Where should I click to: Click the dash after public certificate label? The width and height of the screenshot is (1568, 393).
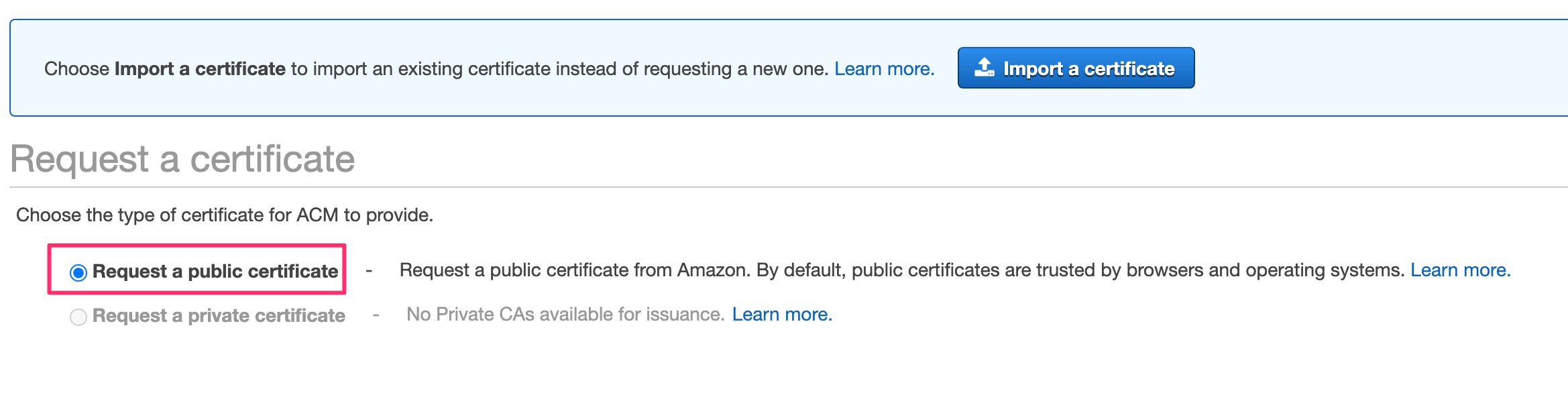point(369,271)
